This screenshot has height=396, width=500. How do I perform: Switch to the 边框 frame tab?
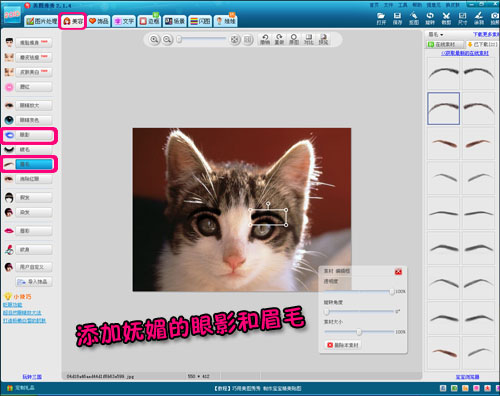point(149,21)
